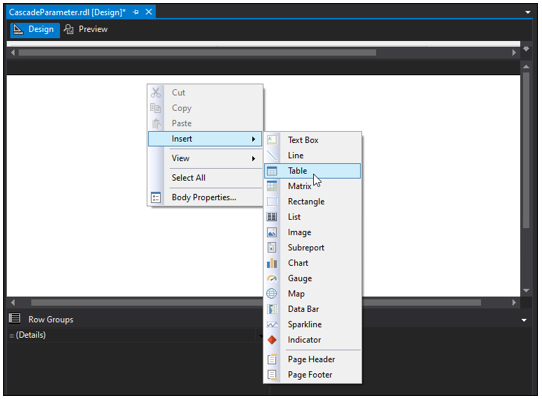Image resolution: width=542 pixels, height=399 pixels.
Task: Click the red Indicator diamond icon
Action: 272,340
